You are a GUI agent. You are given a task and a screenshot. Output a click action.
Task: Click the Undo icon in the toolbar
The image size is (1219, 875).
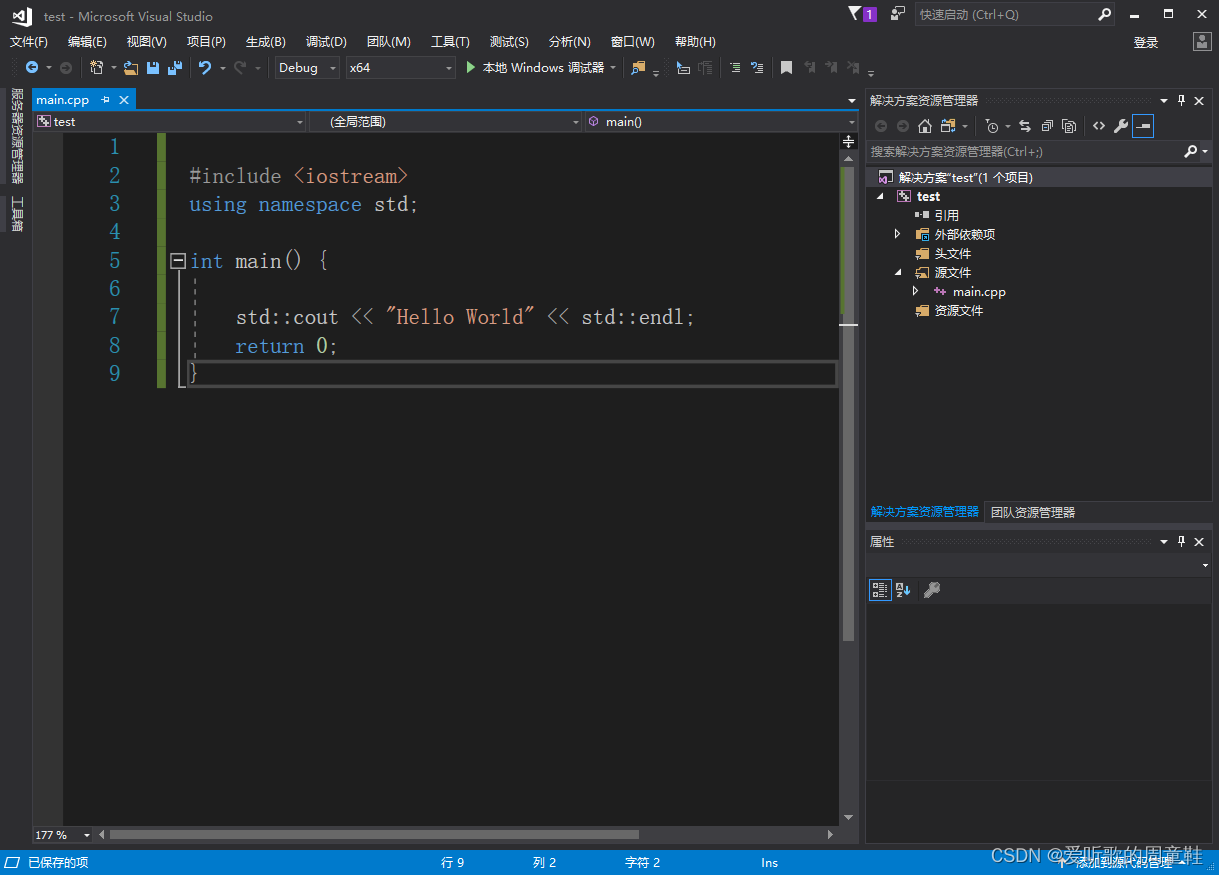tap(206, 68)
